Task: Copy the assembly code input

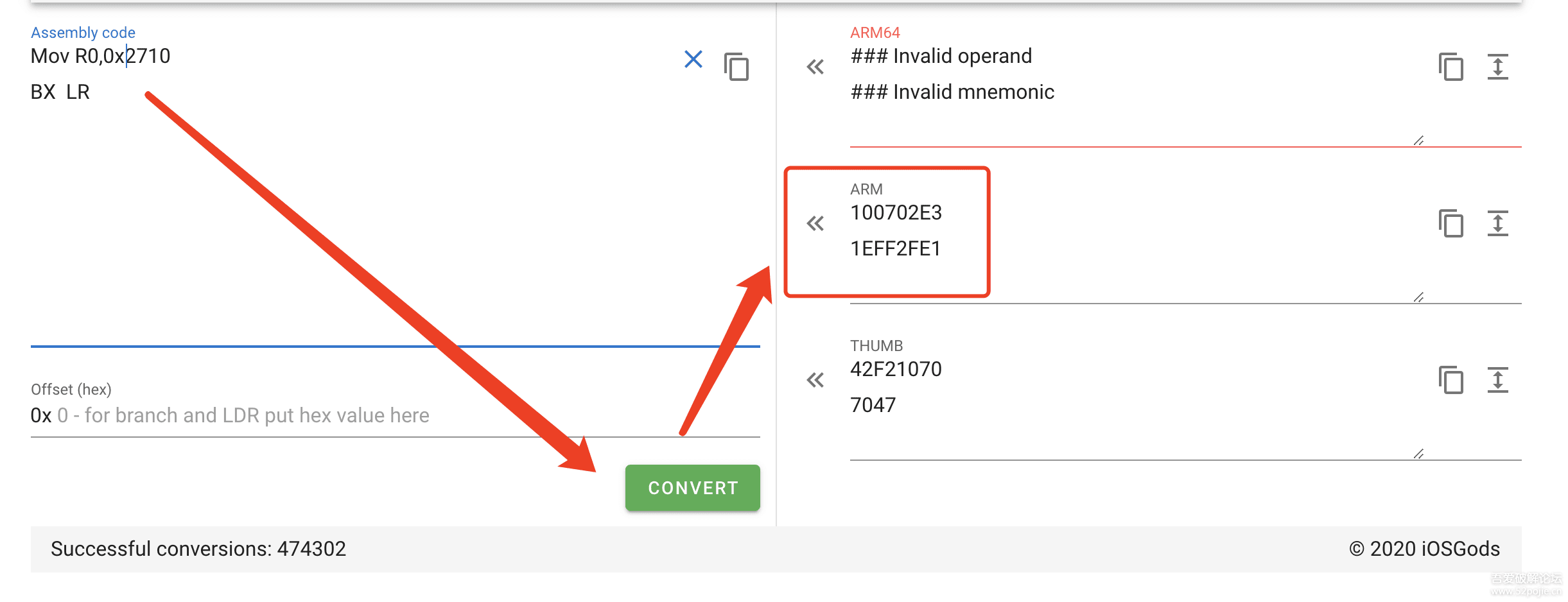Action: click(x=736, y=67)
